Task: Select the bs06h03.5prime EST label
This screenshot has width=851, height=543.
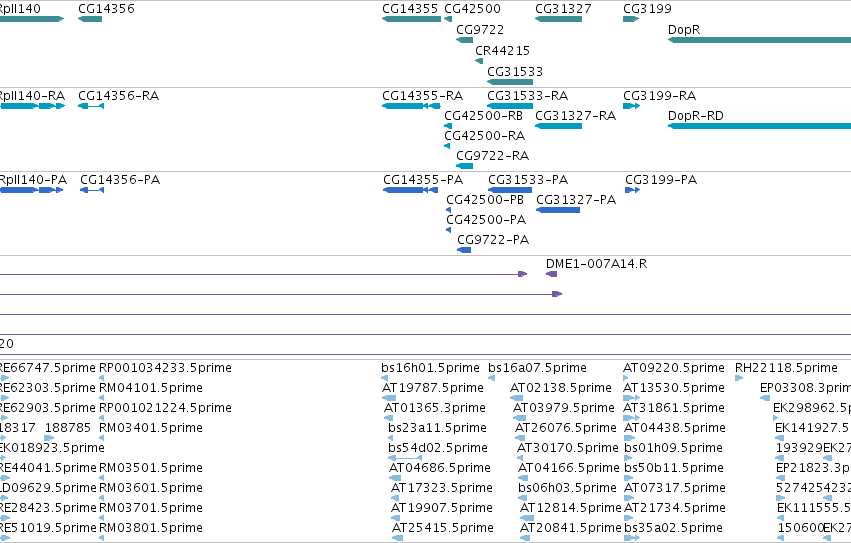Action: pos(567,488)
